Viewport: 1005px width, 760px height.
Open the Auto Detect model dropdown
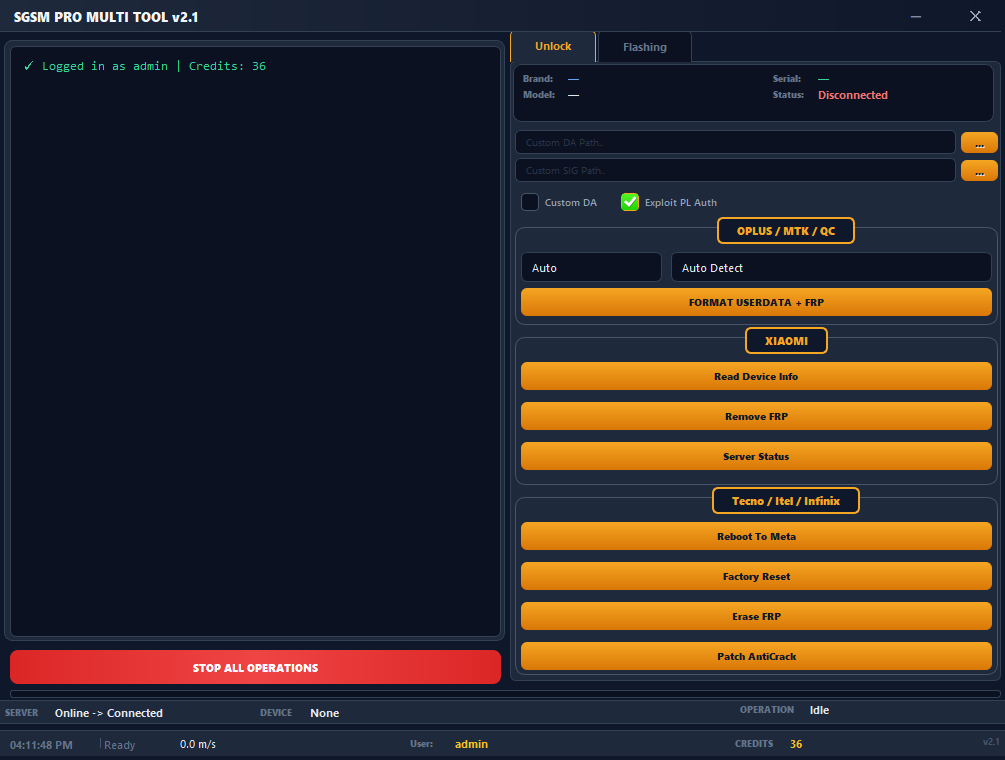tap(831, 268)
